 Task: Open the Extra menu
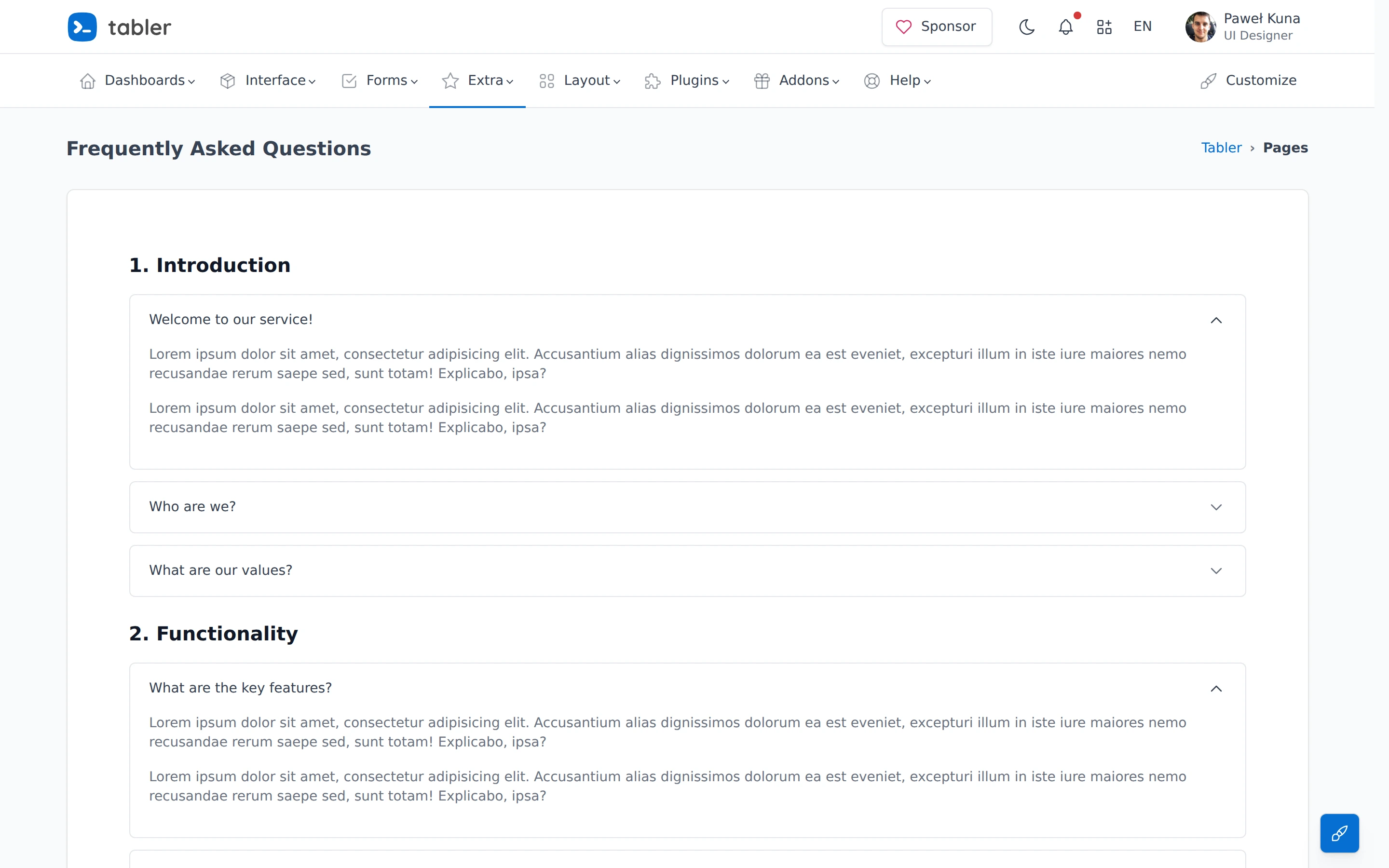click(x=477, y=81)
